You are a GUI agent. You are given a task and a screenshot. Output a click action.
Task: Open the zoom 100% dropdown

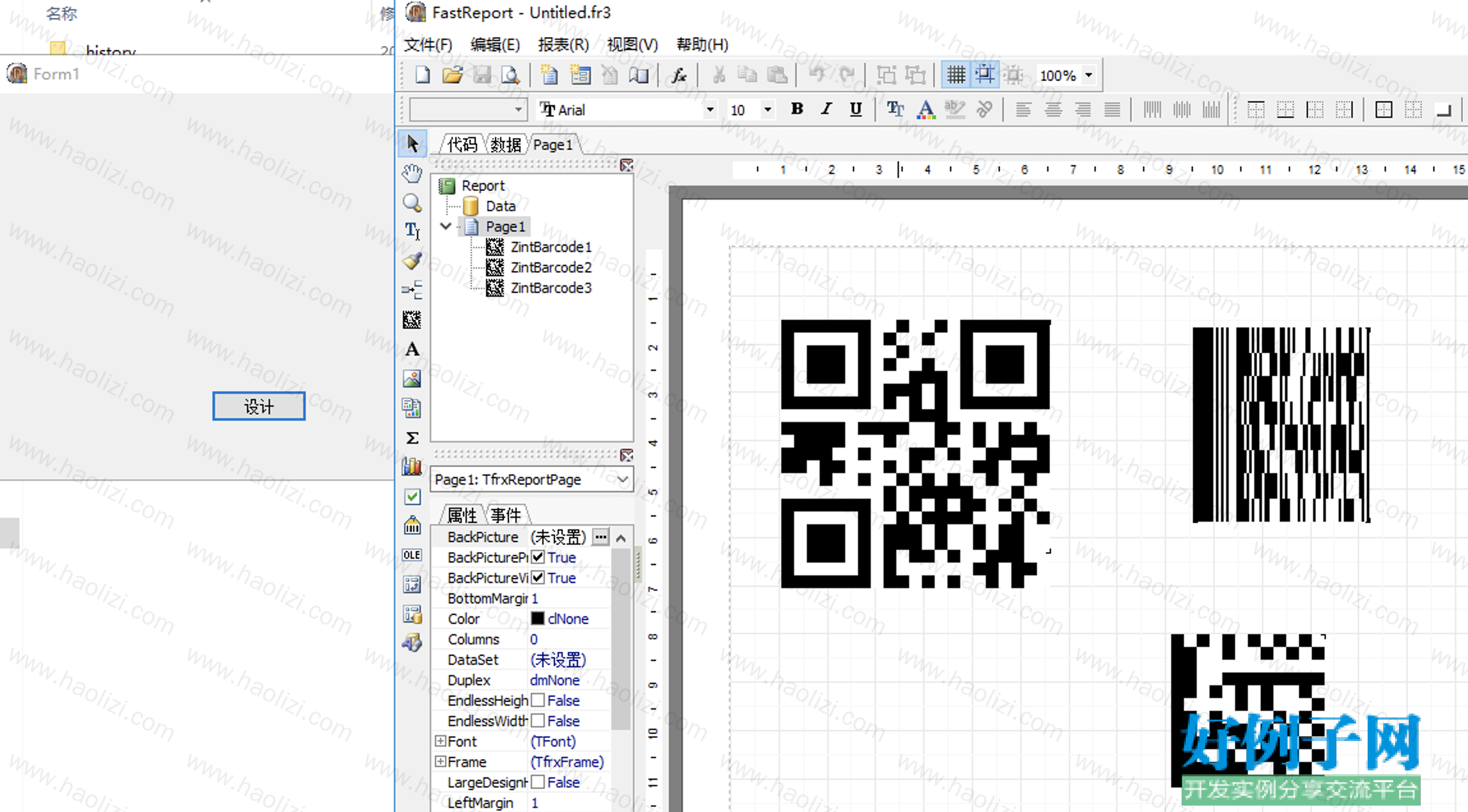(1088, 75)
